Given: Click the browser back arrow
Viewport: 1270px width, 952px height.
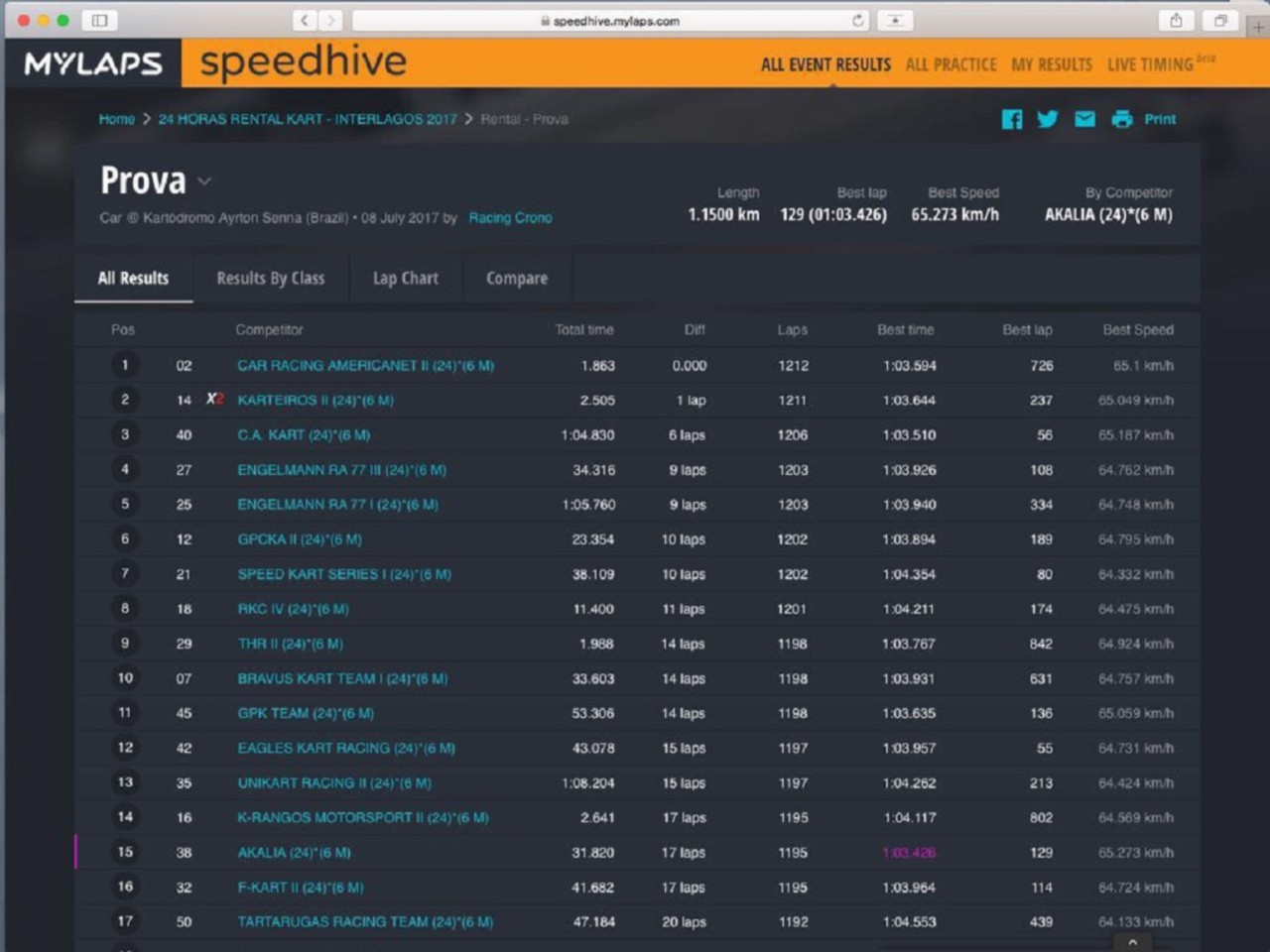Looking at the screenshot, I should pos(305,20).
